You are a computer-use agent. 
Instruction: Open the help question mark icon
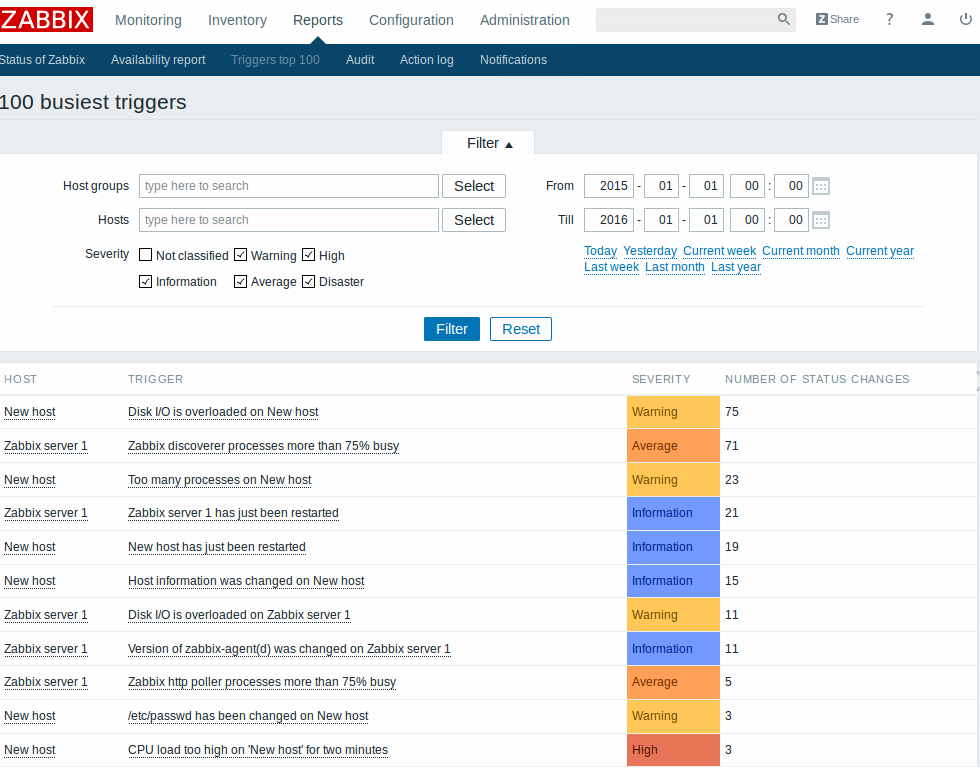point(889,19)
